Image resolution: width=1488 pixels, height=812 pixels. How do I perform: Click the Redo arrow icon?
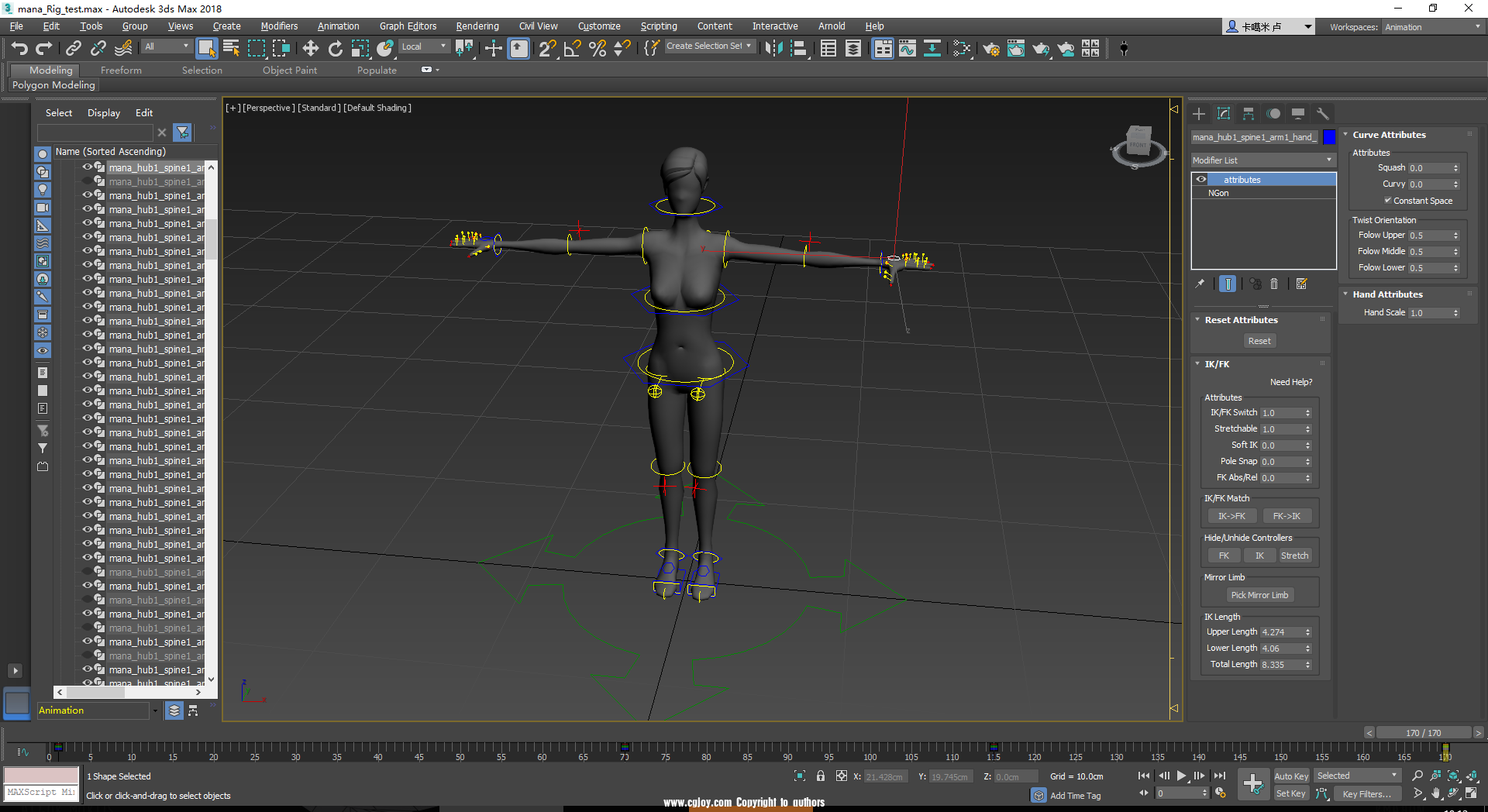pos(44,49)
